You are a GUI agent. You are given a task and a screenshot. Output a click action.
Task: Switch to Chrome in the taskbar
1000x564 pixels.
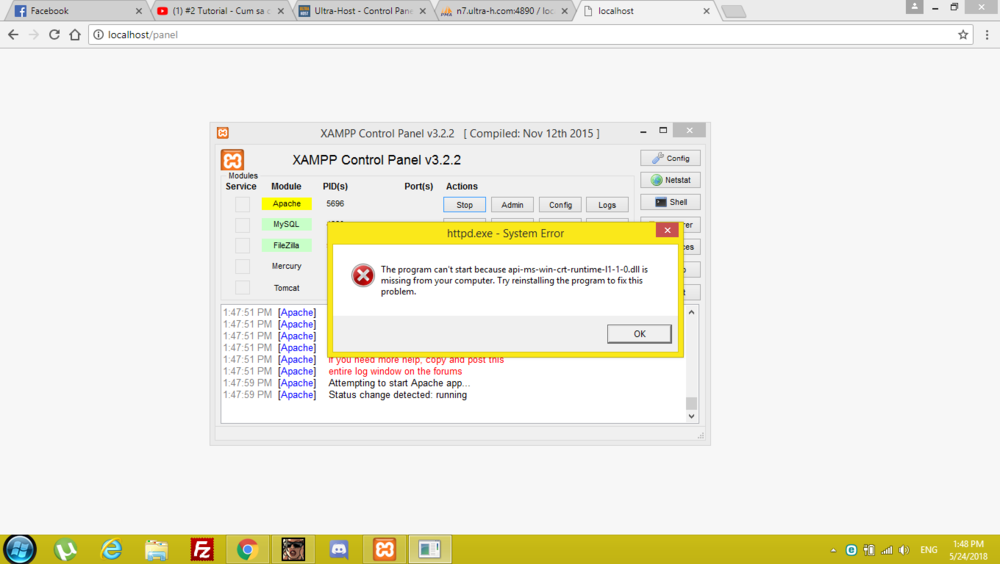(x=247, y=549)
